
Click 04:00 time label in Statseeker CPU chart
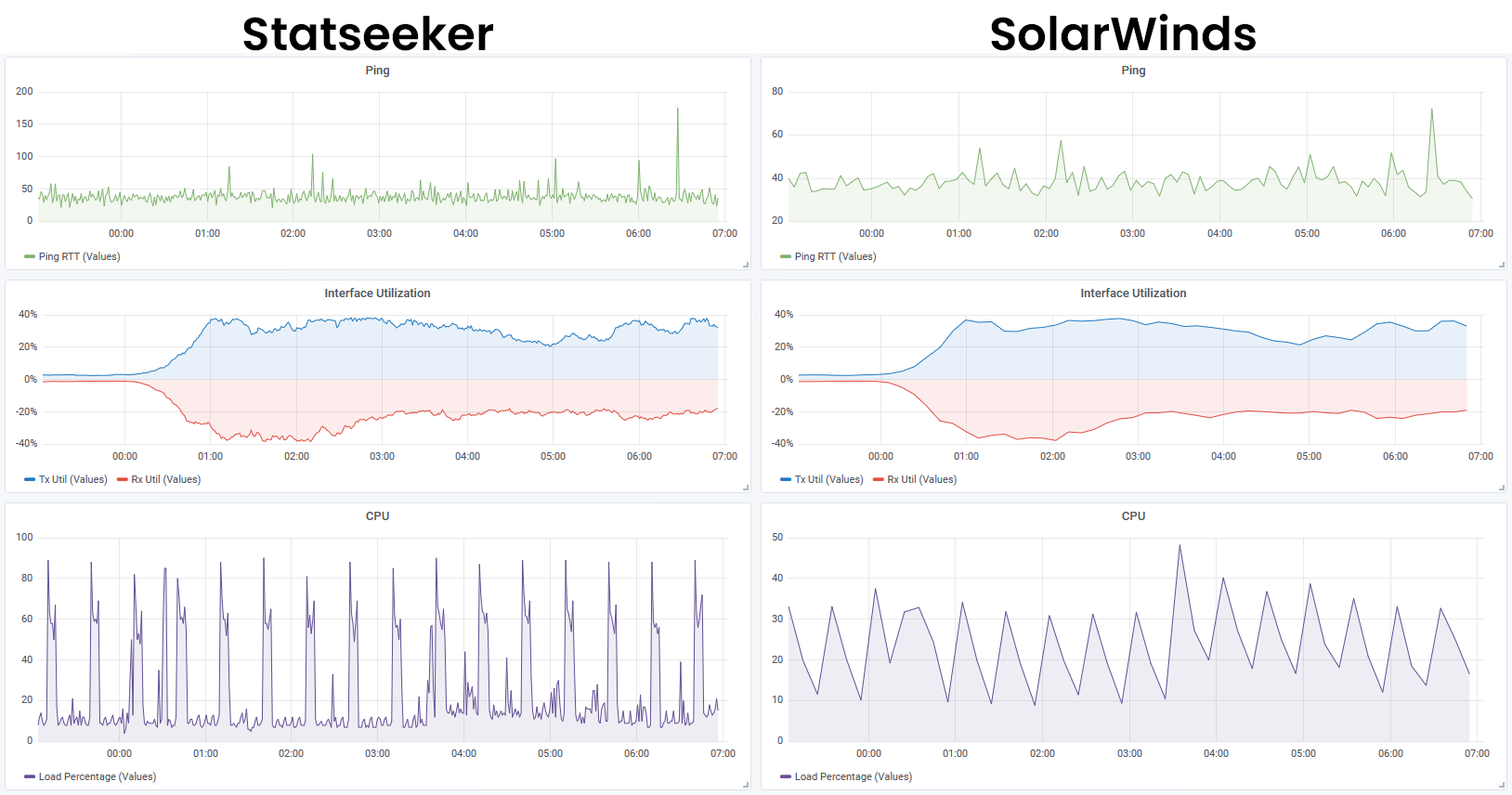(463, 753)
